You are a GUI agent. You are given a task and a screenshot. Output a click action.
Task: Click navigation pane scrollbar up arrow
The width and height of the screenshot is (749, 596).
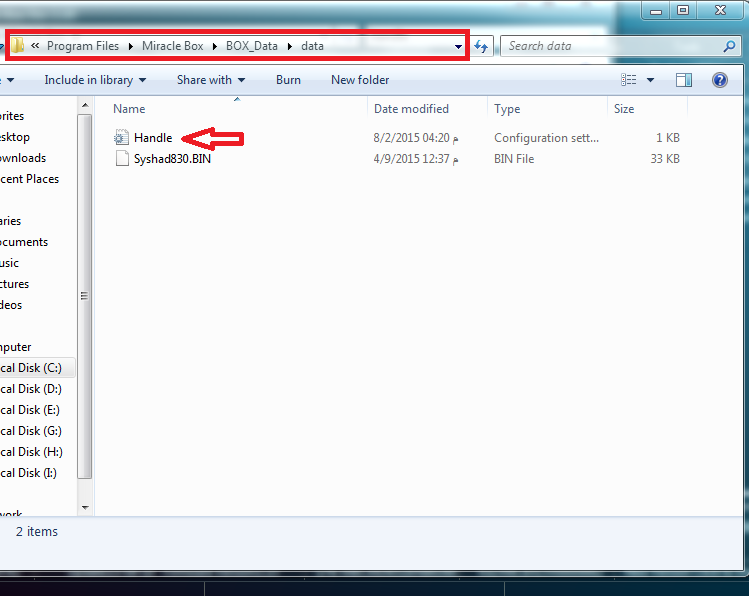(x=85, y=105)
